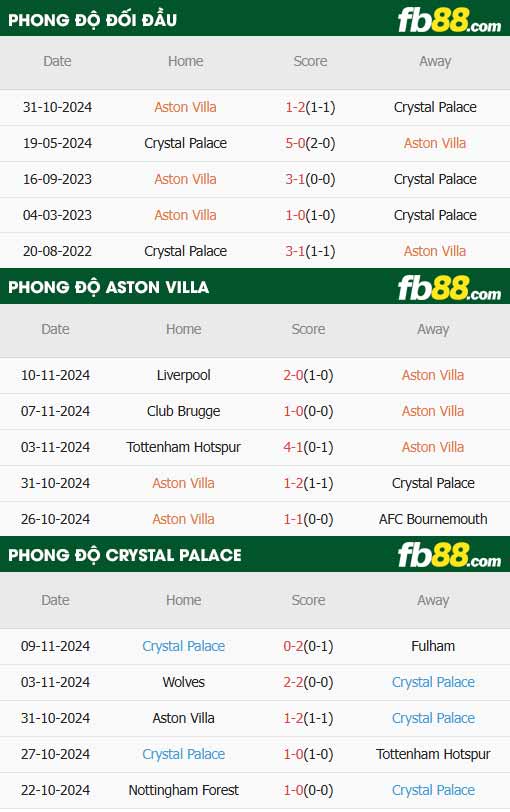This screenshot has width=510, height=812.
Task: Select the Phong Độ Aston Villa section header
Action: pyautogui.click(x=255, y=286)
